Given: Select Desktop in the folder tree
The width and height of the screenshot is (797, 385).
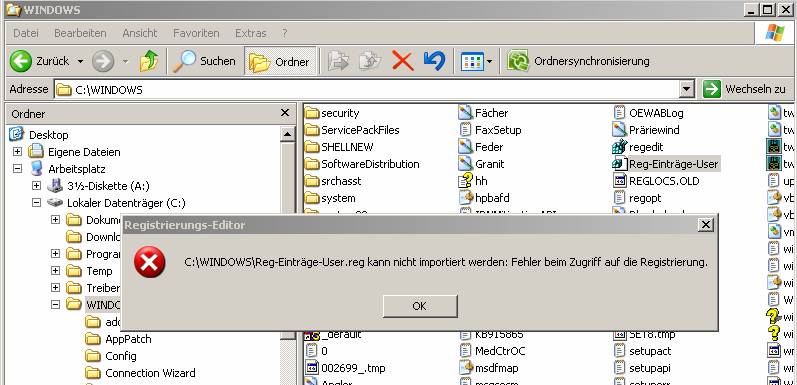Looking at the screenshot, I should 48,135.
